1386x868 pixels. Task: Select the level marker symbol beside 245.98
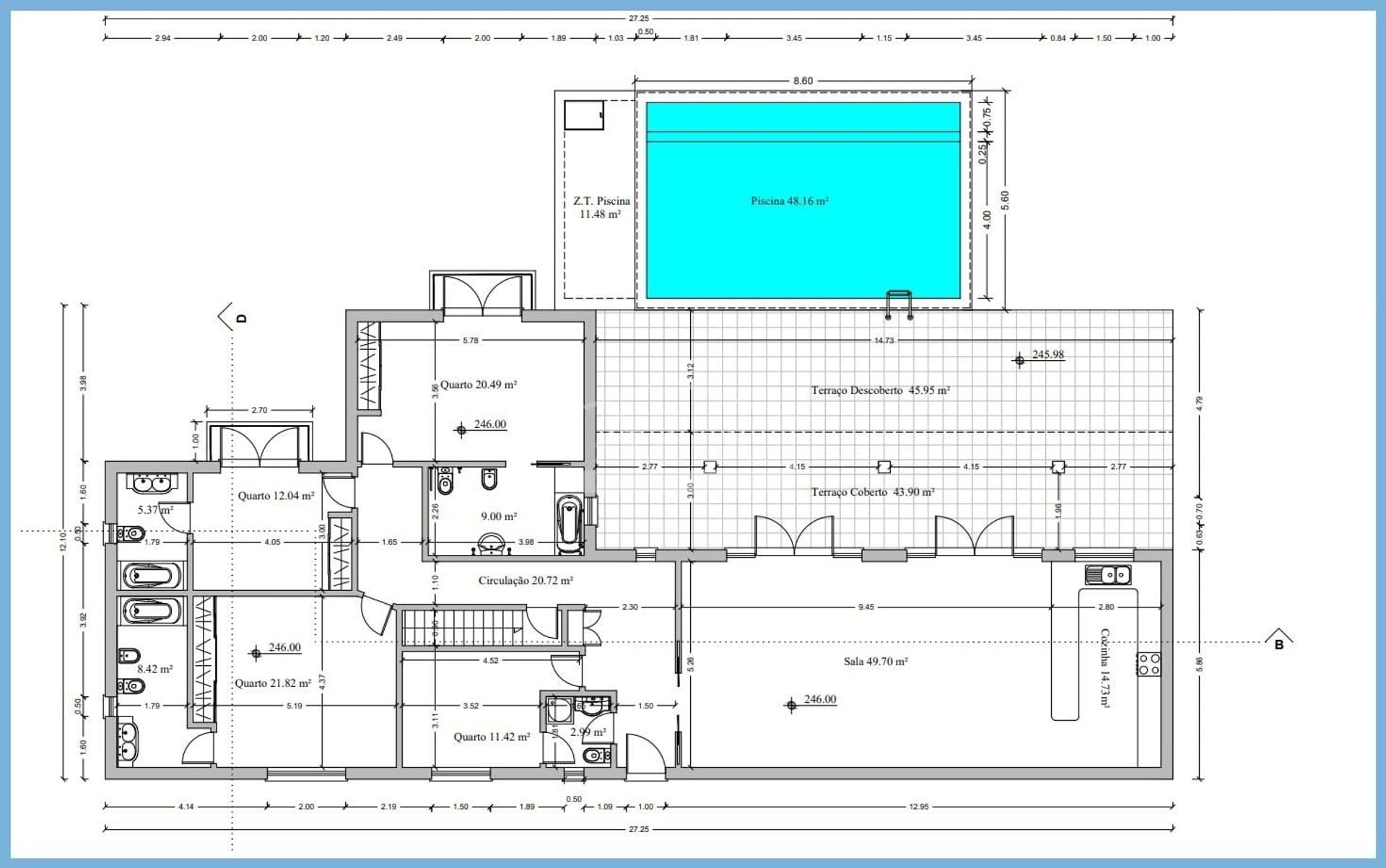click(x=1019, y=360)
